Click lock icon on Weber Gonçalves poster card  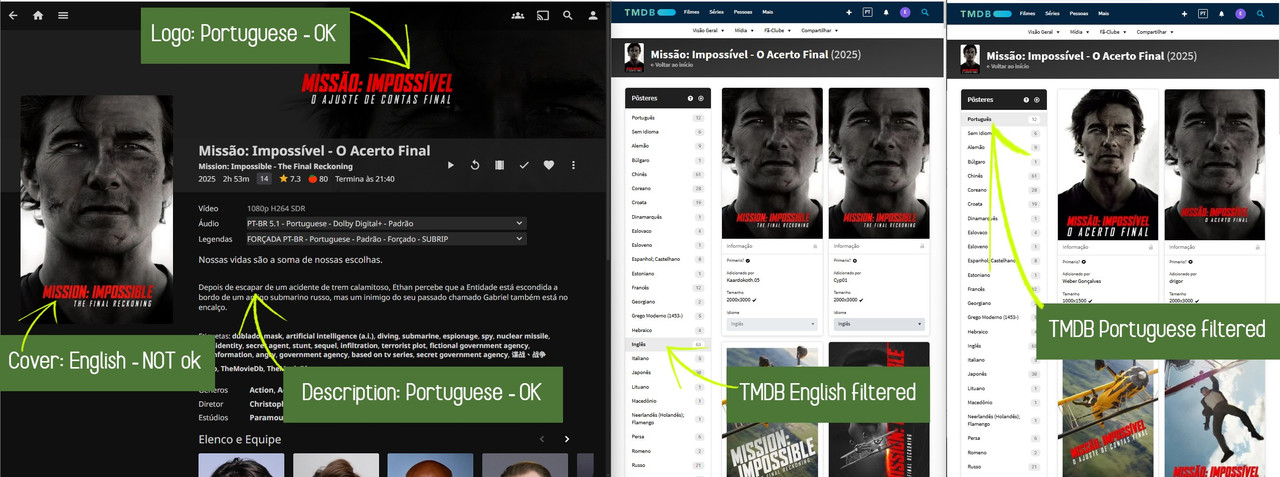point(1151,246)
